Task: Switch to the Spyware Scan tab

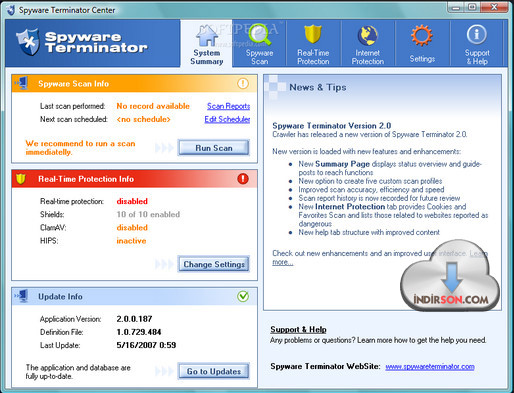Action: pos(259,44)
